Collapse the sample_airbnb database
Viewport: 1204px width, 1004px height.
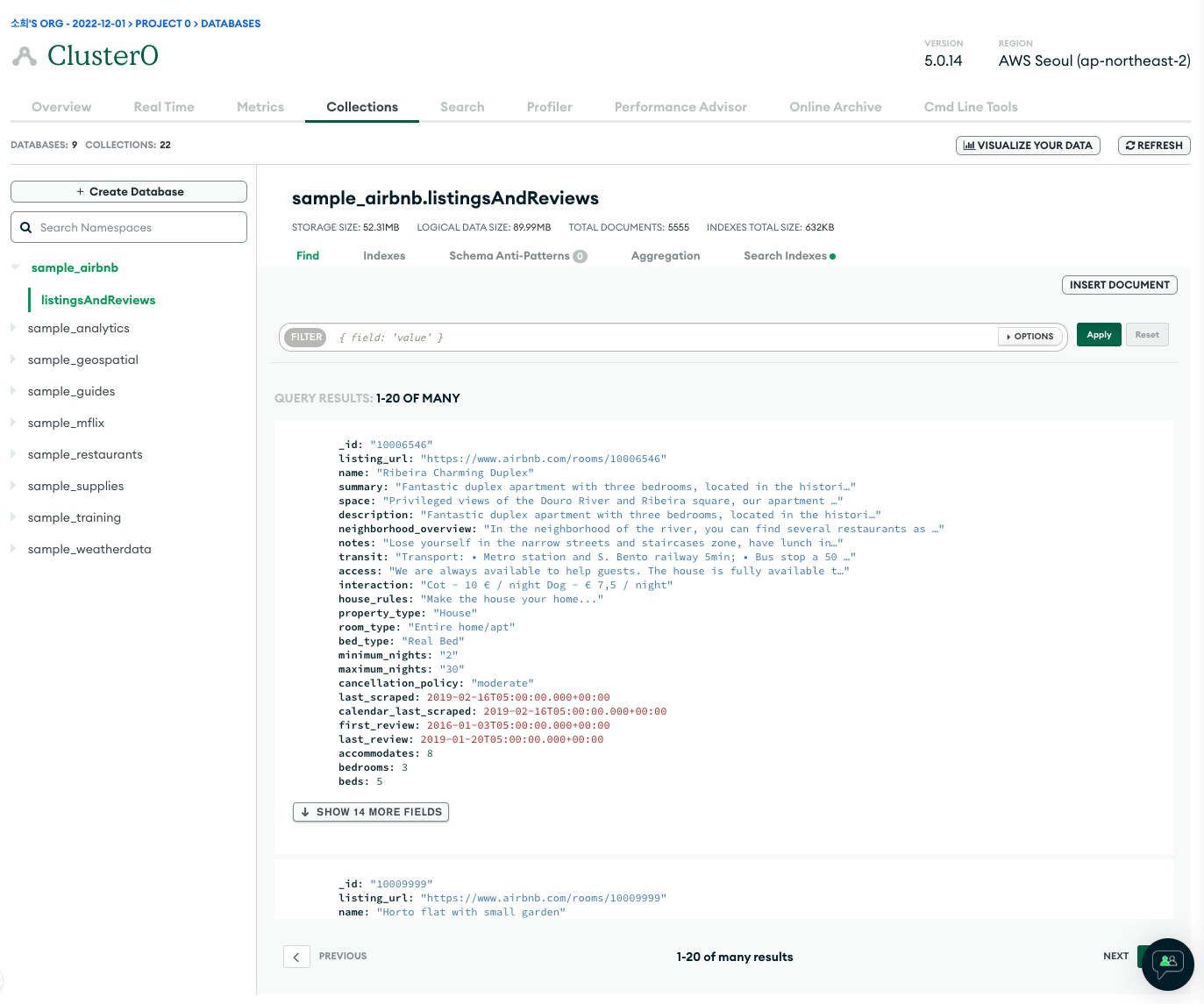(15, 267)
